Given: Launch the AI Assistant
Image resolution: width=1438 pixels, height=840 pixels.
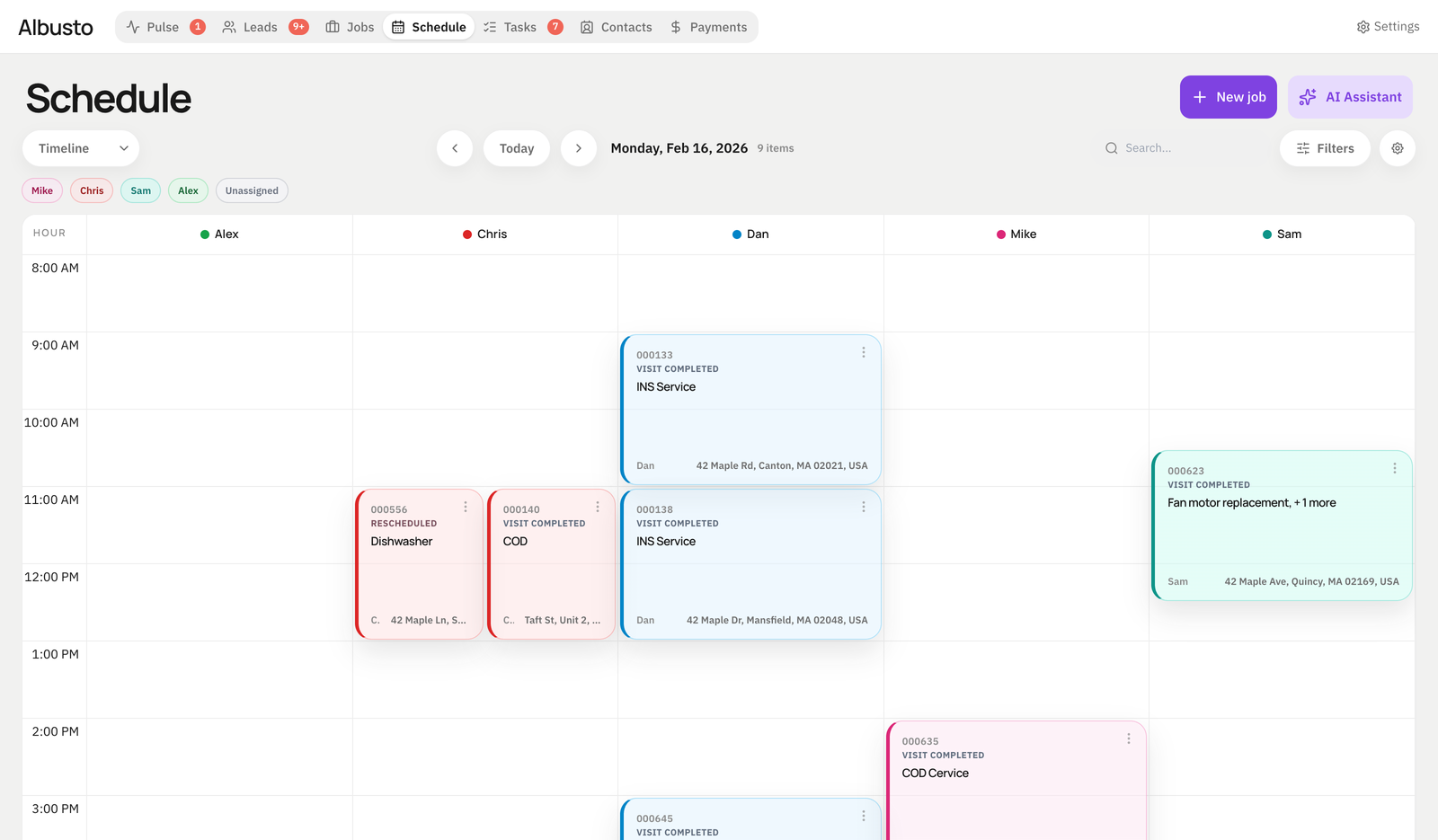Looking at the screenshot, I should [1350, 97].
